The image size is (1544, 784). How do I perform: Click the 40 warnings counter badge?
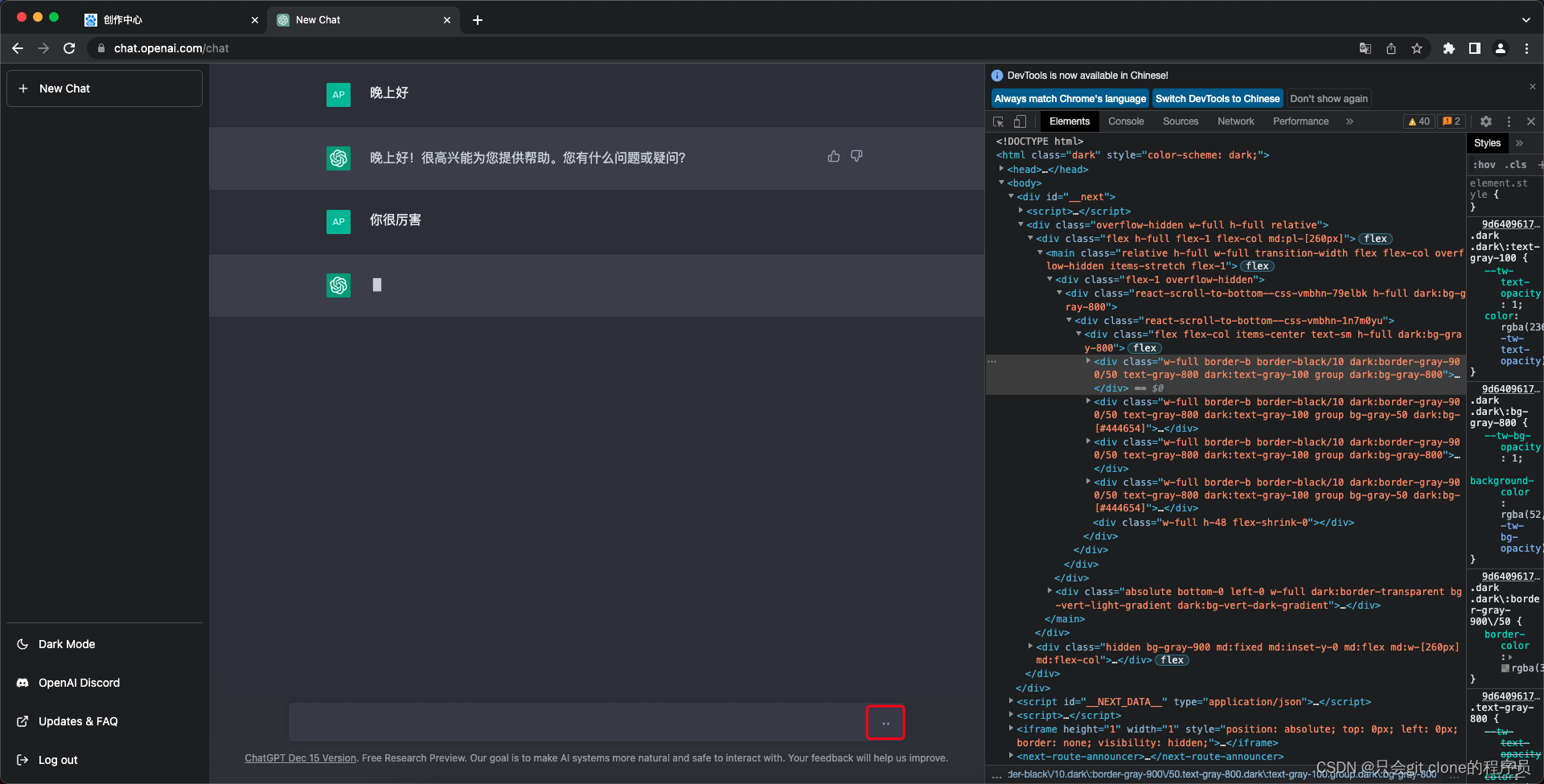point(1419,121)
